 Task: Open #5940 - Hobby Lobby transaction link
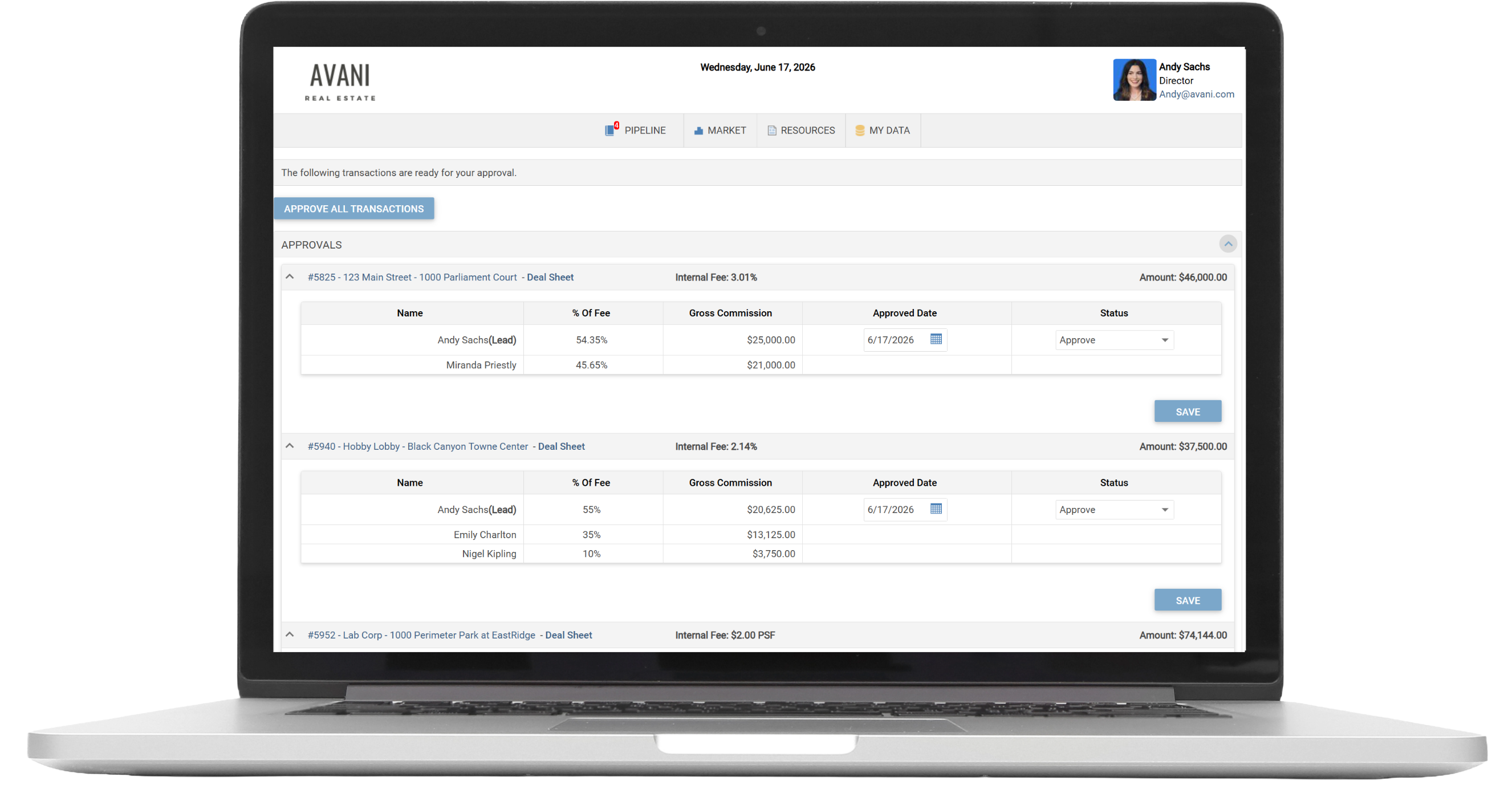(x=417, y=446)
